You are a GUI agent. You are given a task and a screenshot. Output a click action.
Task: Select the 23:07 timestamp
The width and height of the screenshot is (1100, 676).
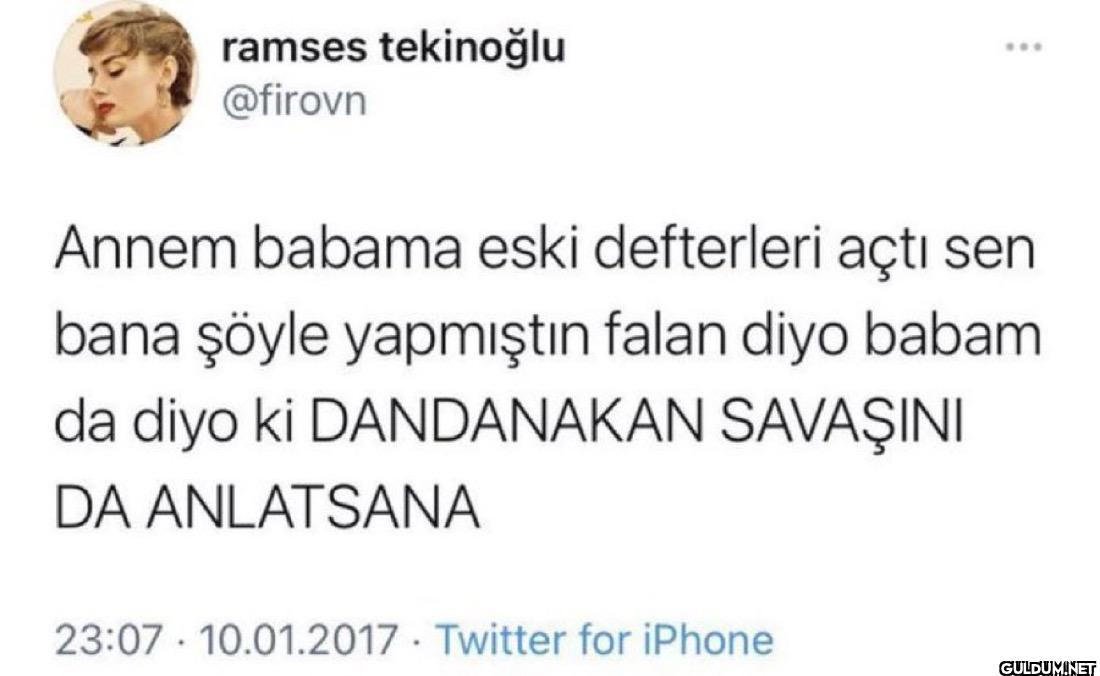(109, 640)
